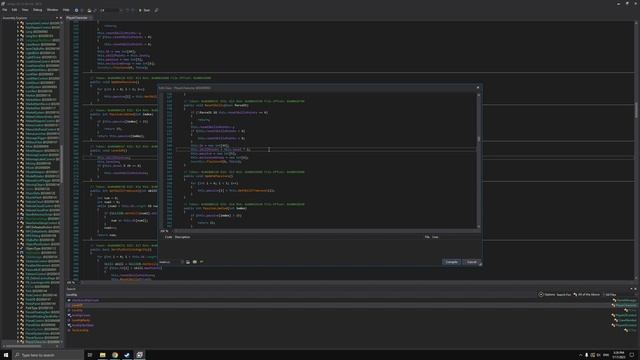Click the second icon beside dialog bottom-left dropdown
The height and width of the screenshot is (360, 640).
click(195, 262)
